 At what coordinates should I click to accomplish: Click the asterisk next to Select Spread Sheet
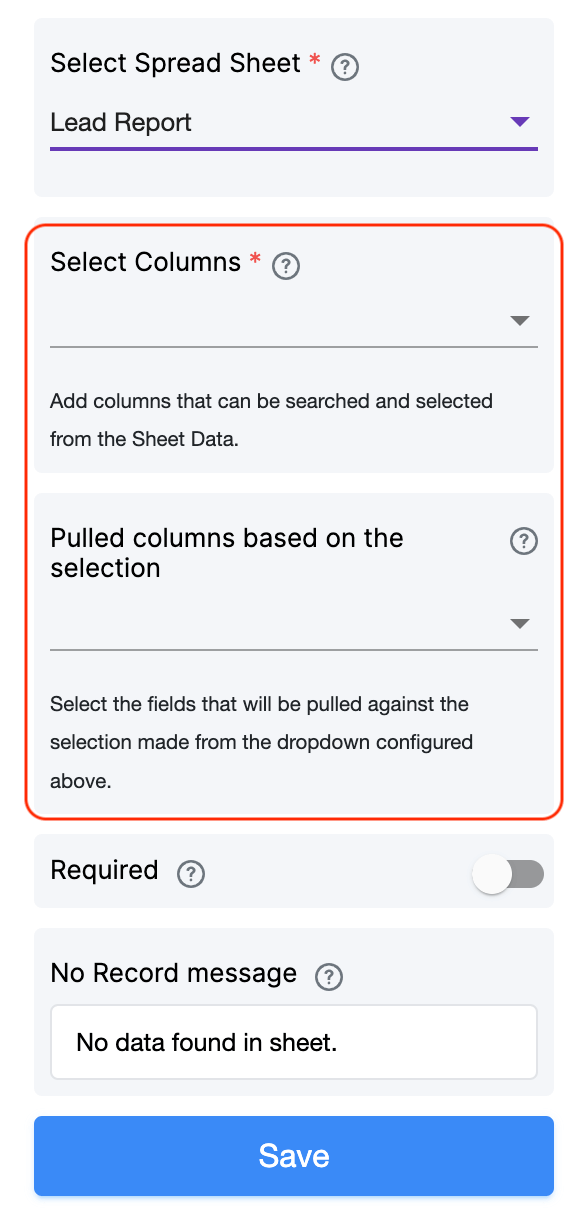314,60
